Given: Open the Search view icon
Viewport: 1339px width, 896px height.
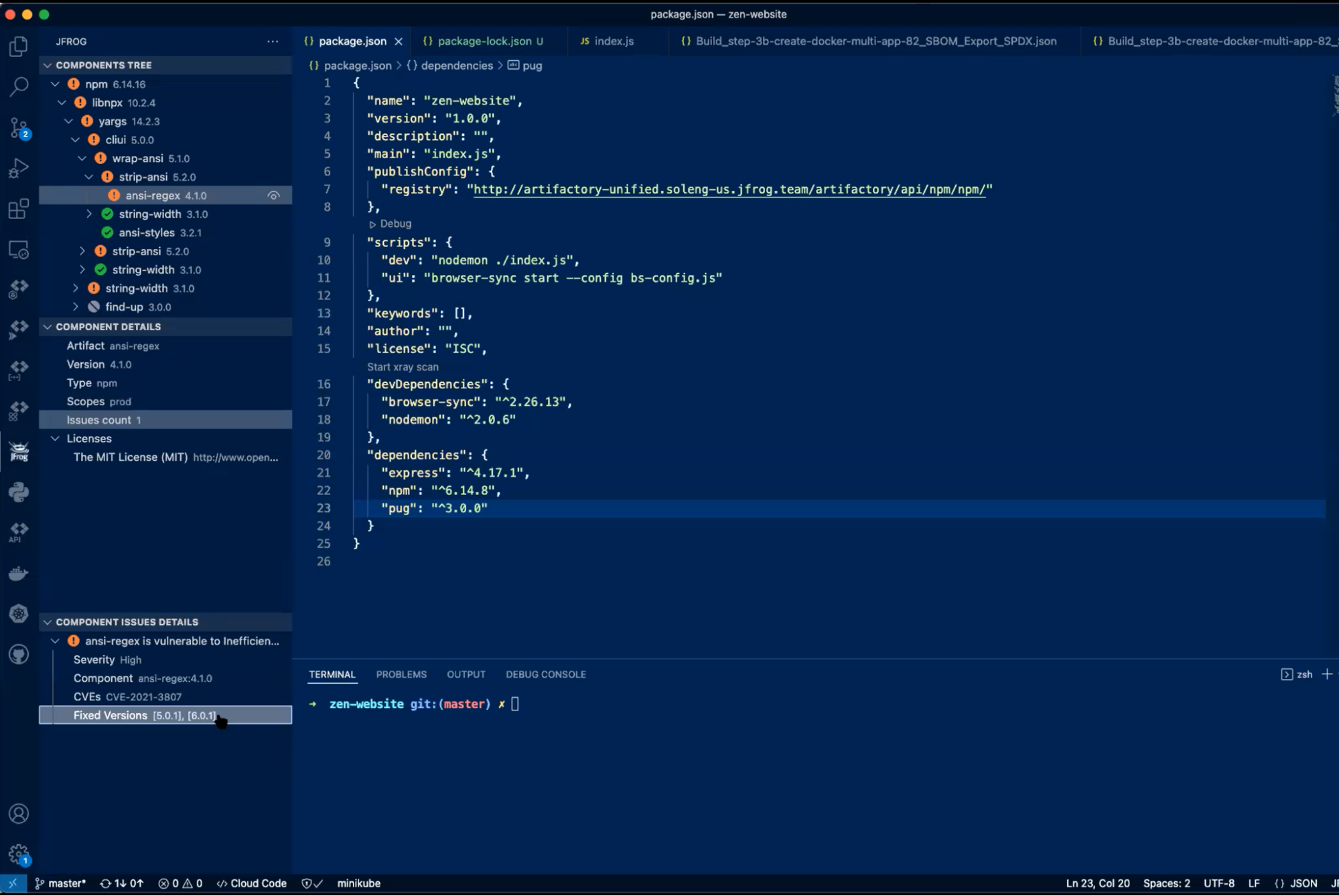Looking at the screenshot, I should point(18,87).
